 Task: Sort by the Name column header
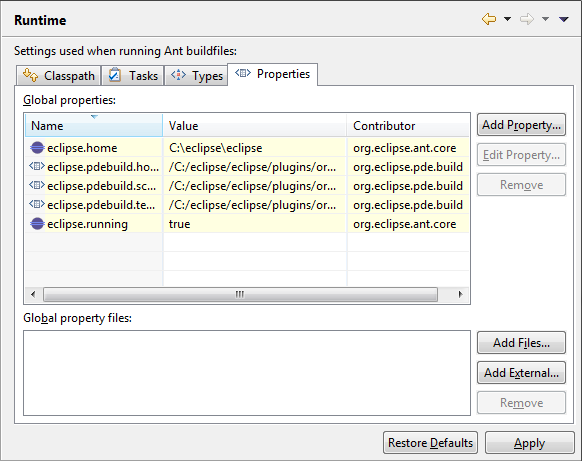[x=94, y=125]
